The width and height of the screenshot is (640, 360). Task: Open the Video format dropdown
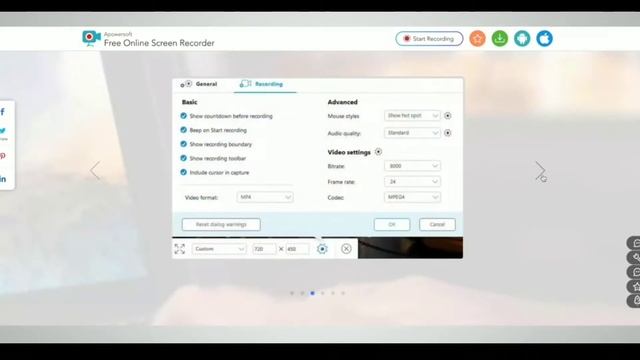coord(265,197)
